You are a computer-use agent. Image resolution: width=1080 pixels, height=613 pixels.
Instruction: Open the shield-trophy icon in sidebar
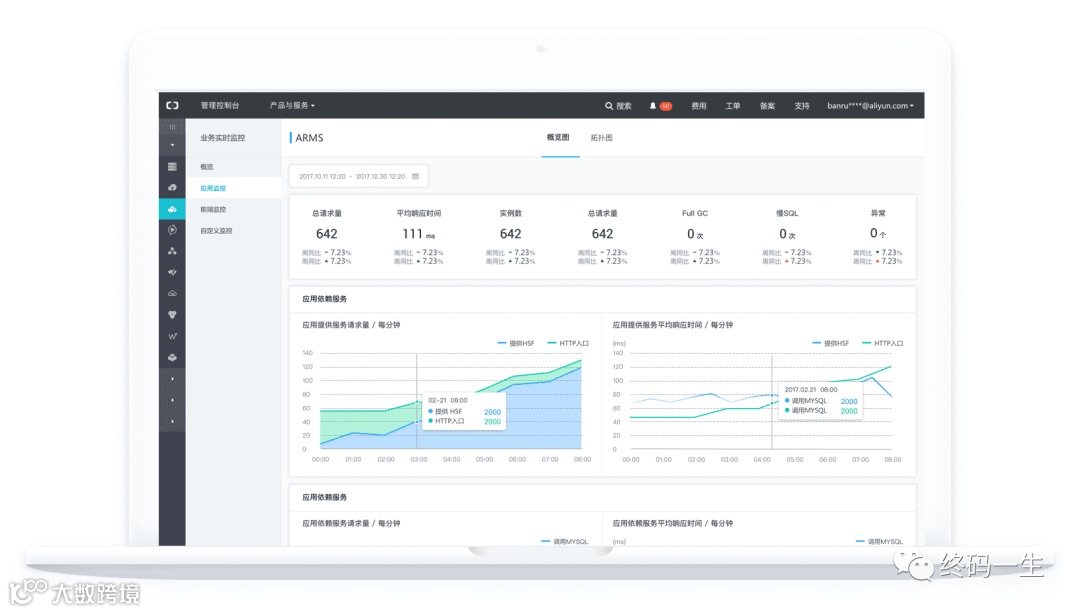click(x=172, y=315)
